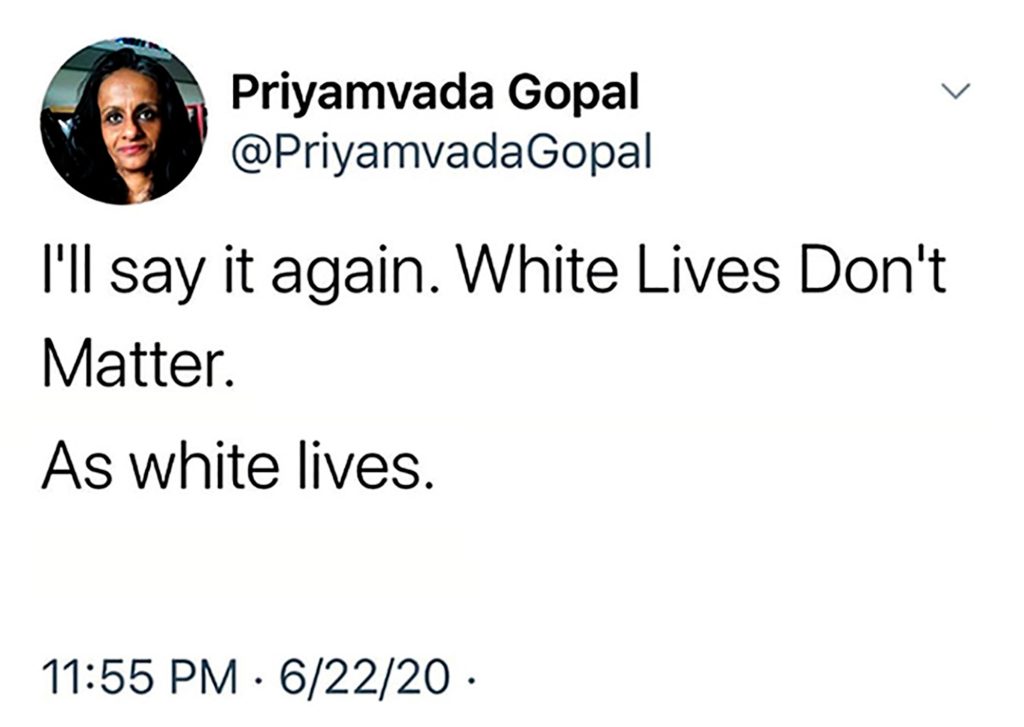The height and width of the screenshot is (727, 1024).
Task: Click the word "Matter." on the second line
Action: point(138,372)
